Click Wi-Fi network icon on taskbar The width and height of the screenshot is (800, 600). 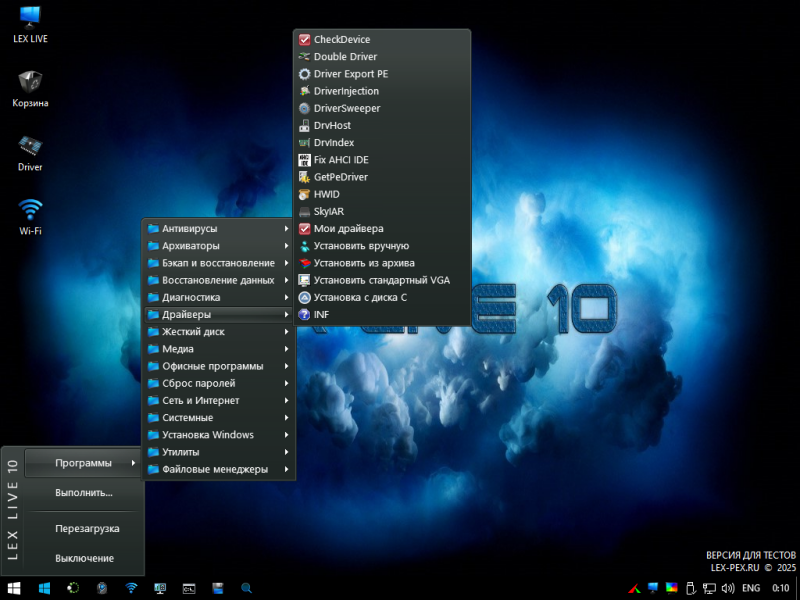click(131, 588)
